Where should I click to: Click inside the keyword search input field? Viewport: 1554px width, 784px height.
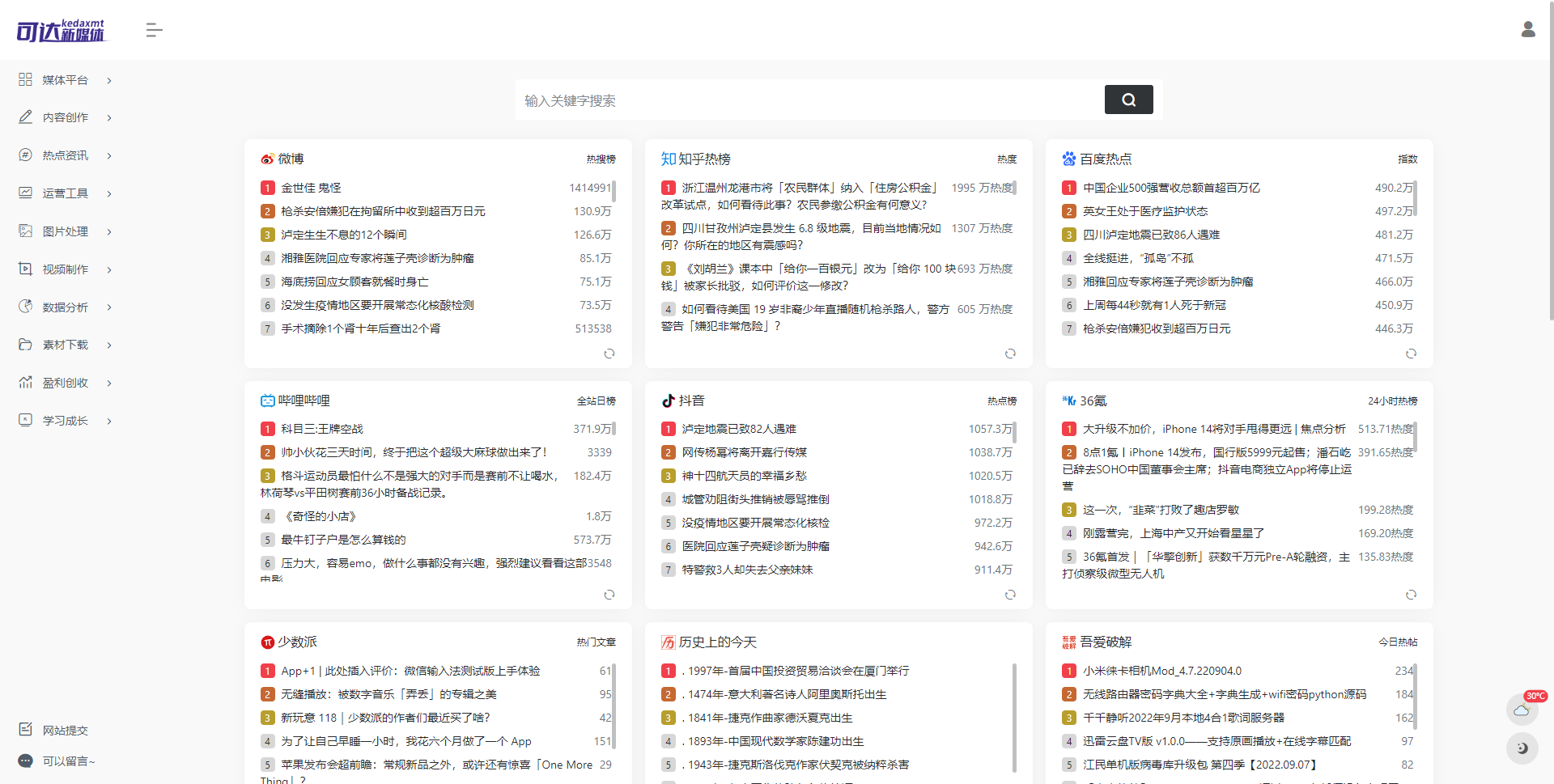pyautogui.click(x=809, y=100)
